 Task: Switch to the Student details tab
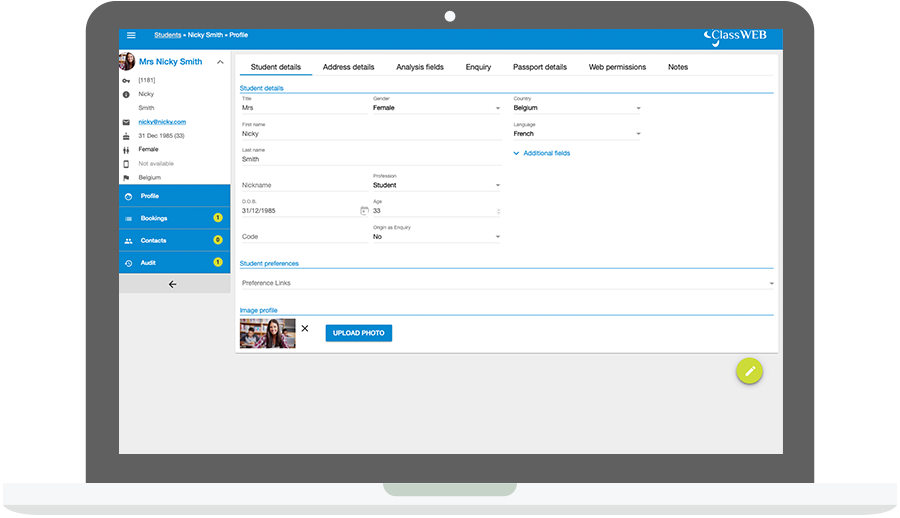tap(276, 67)
